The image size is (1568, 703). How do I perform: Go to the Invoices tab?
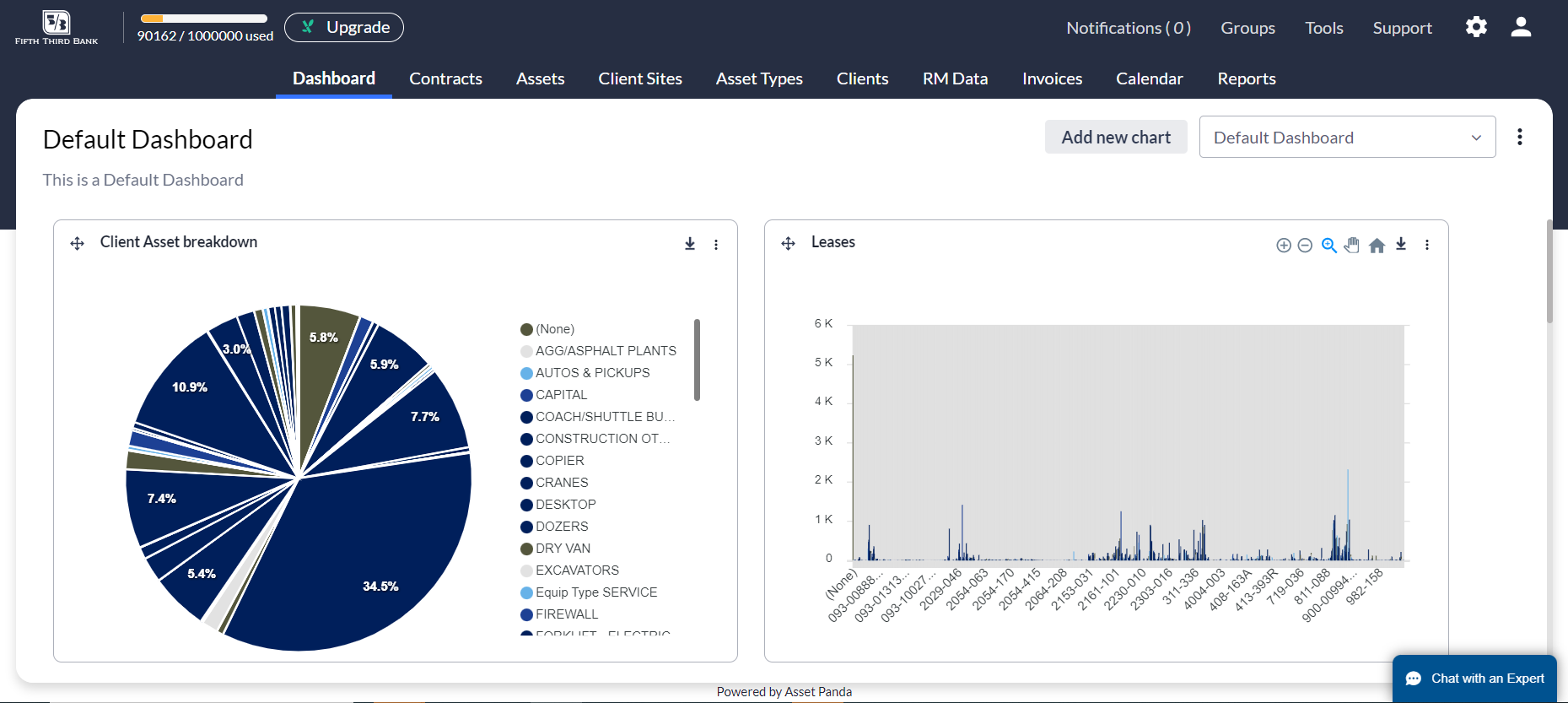[1052, 78]
